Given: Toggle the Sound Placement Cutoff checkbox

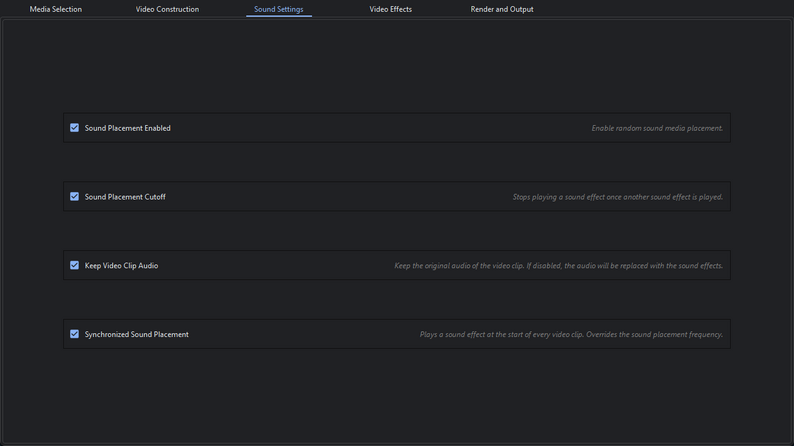Looking at the screenshot, I should click(74, 197).
